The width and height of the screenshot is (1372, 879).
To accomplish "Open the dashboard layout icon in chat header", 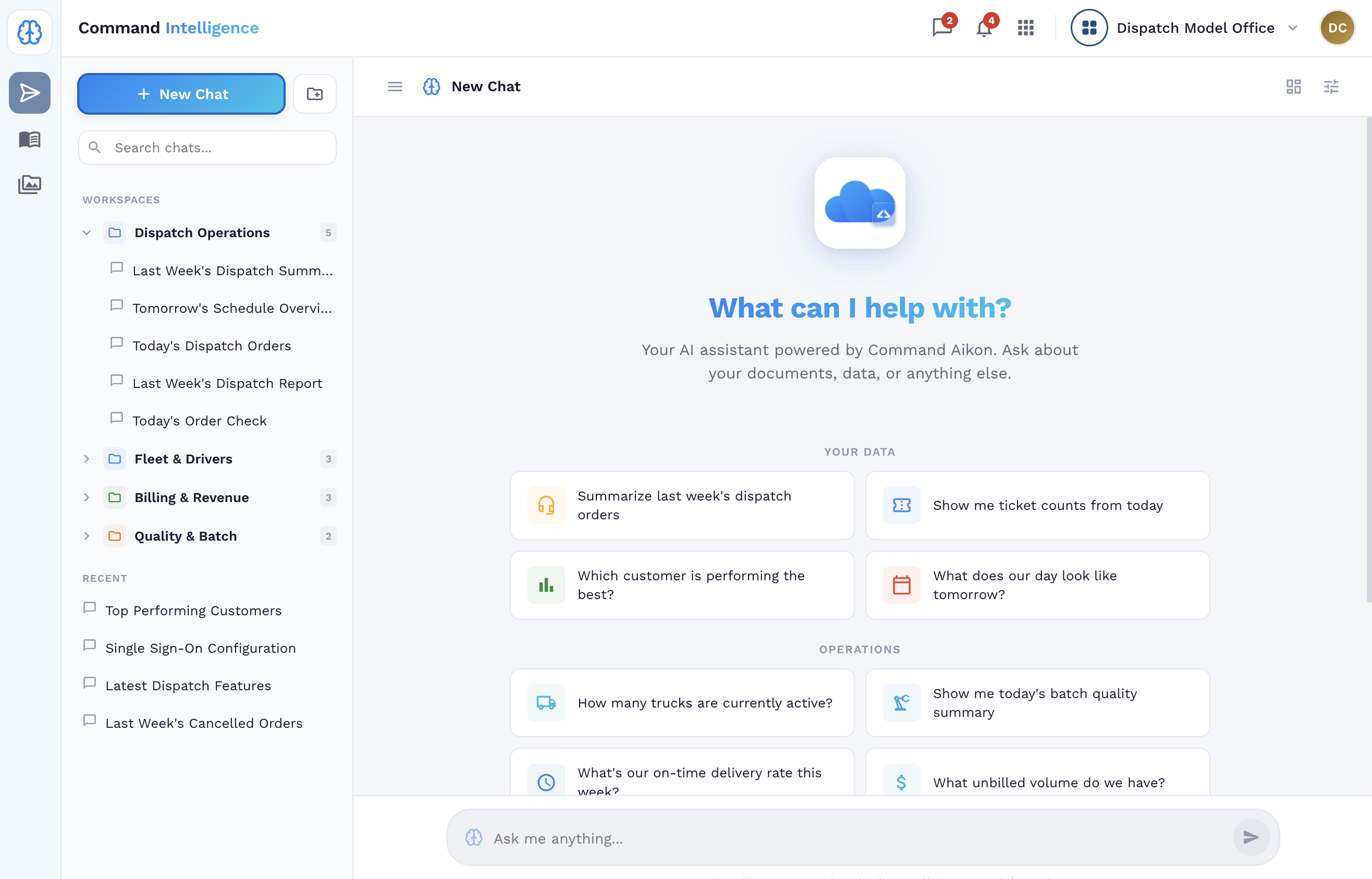I will [x=1293, y=87].
